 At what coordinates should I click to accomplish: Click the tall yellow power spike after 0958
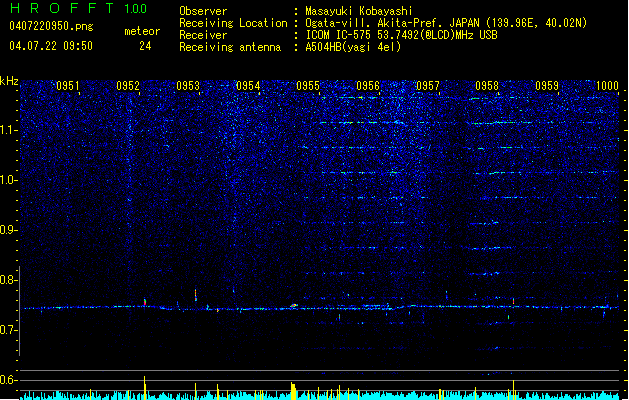(513, 390)
